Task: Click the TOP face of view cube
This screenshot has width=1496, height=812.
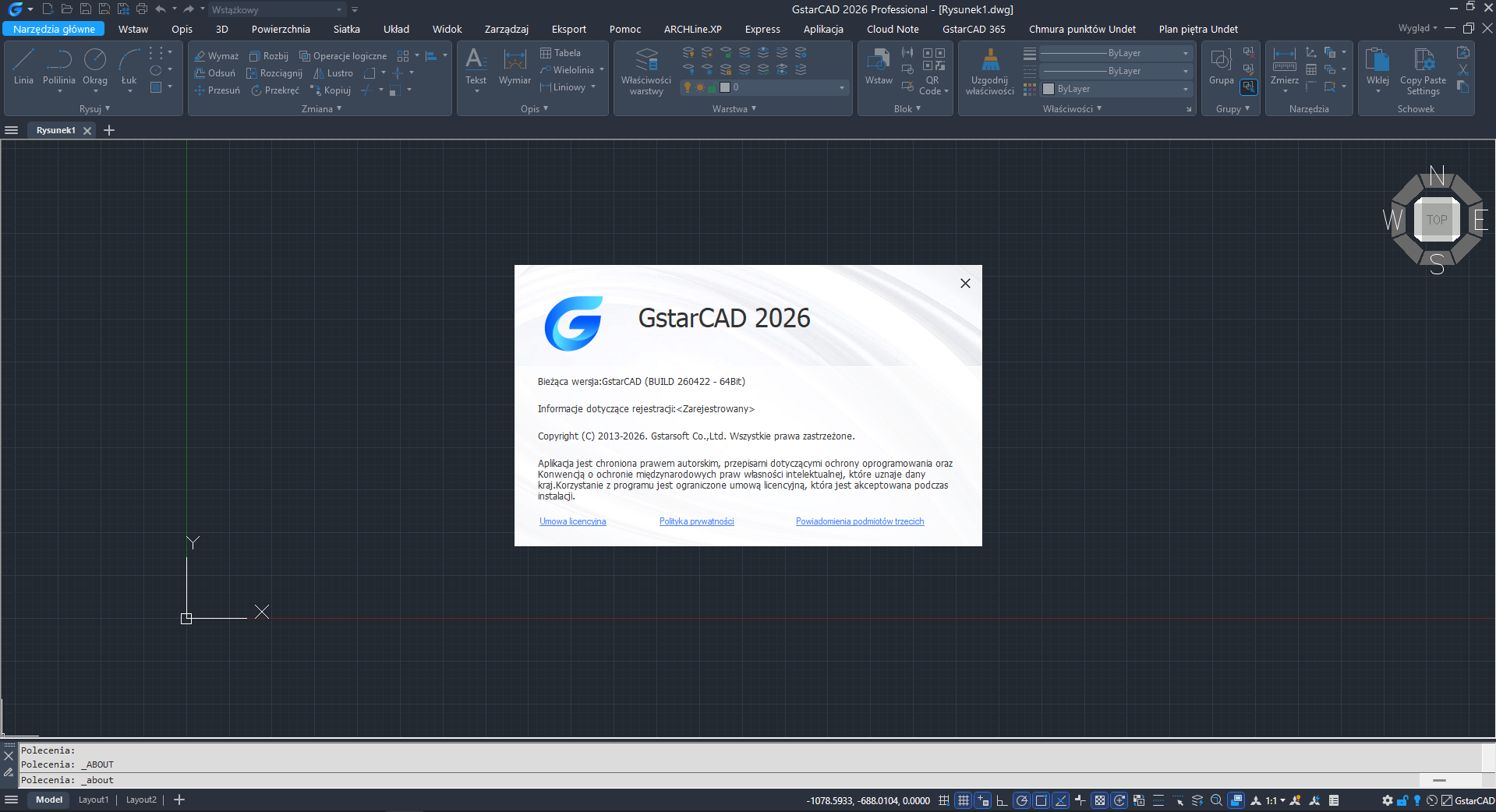Action: pyautogui.click(x=1437, y=220)
